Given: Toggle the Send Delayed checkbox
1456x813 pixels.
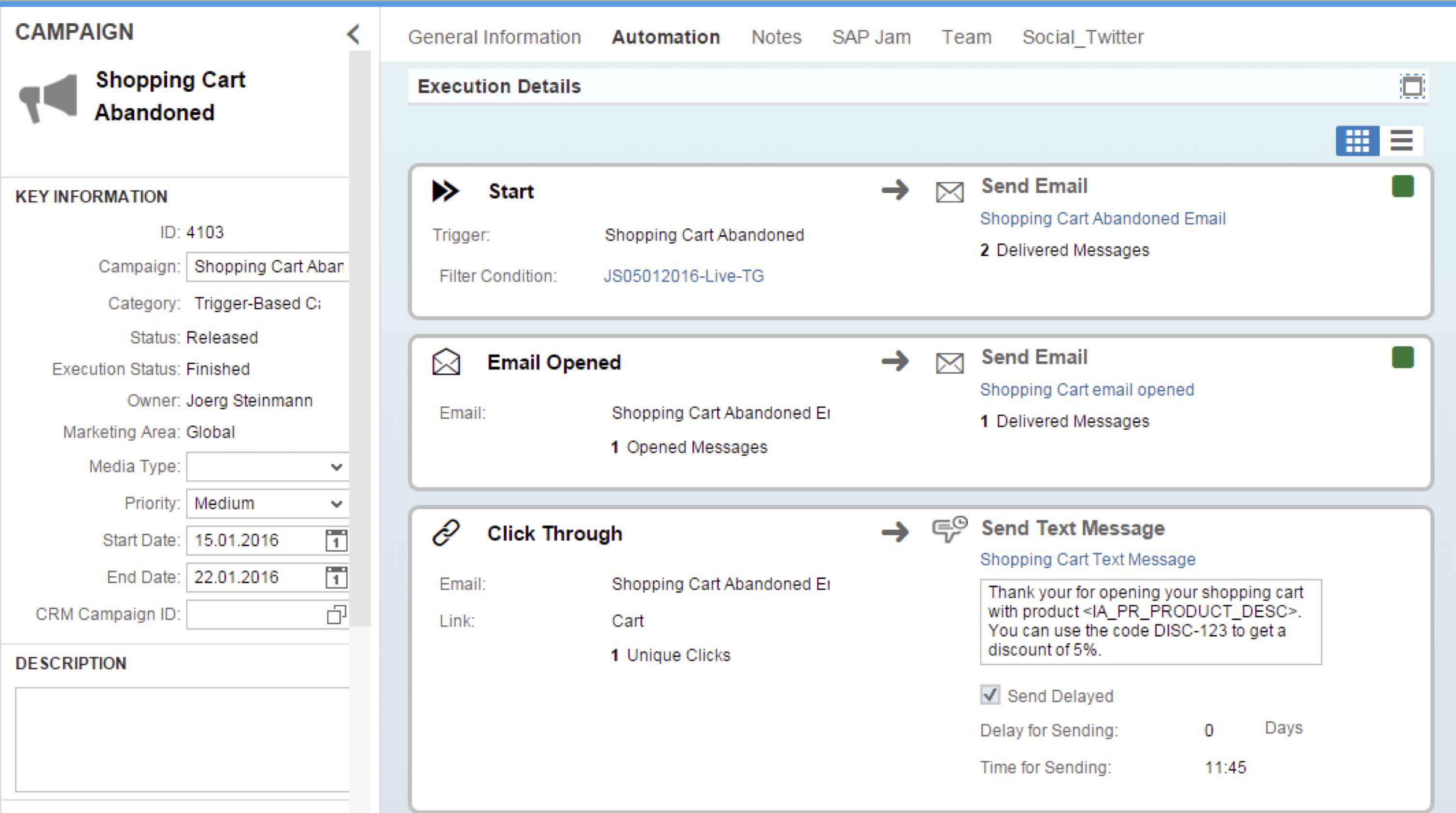Looking at the screenshot, I should 990,695.
